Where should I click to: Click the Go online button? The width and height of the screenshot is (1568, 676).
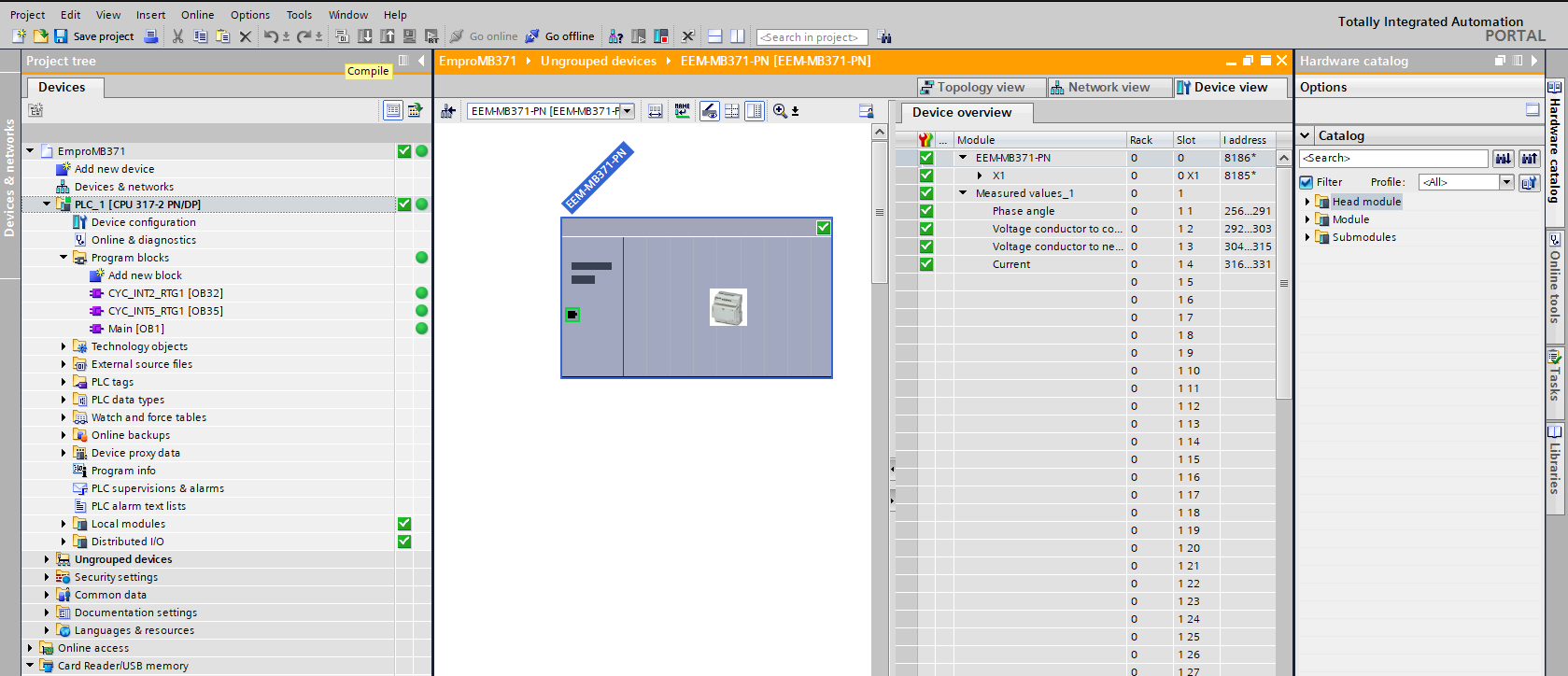pyautogui.click(x=484, y=36)
